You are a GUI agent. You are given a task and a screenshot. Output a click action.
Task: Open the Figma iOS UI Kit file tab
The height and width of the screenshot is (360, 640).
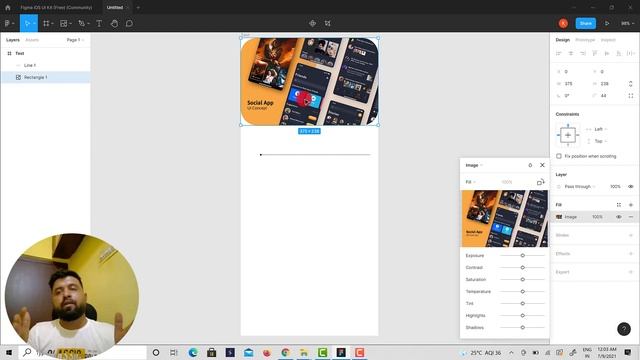[56, 7]
